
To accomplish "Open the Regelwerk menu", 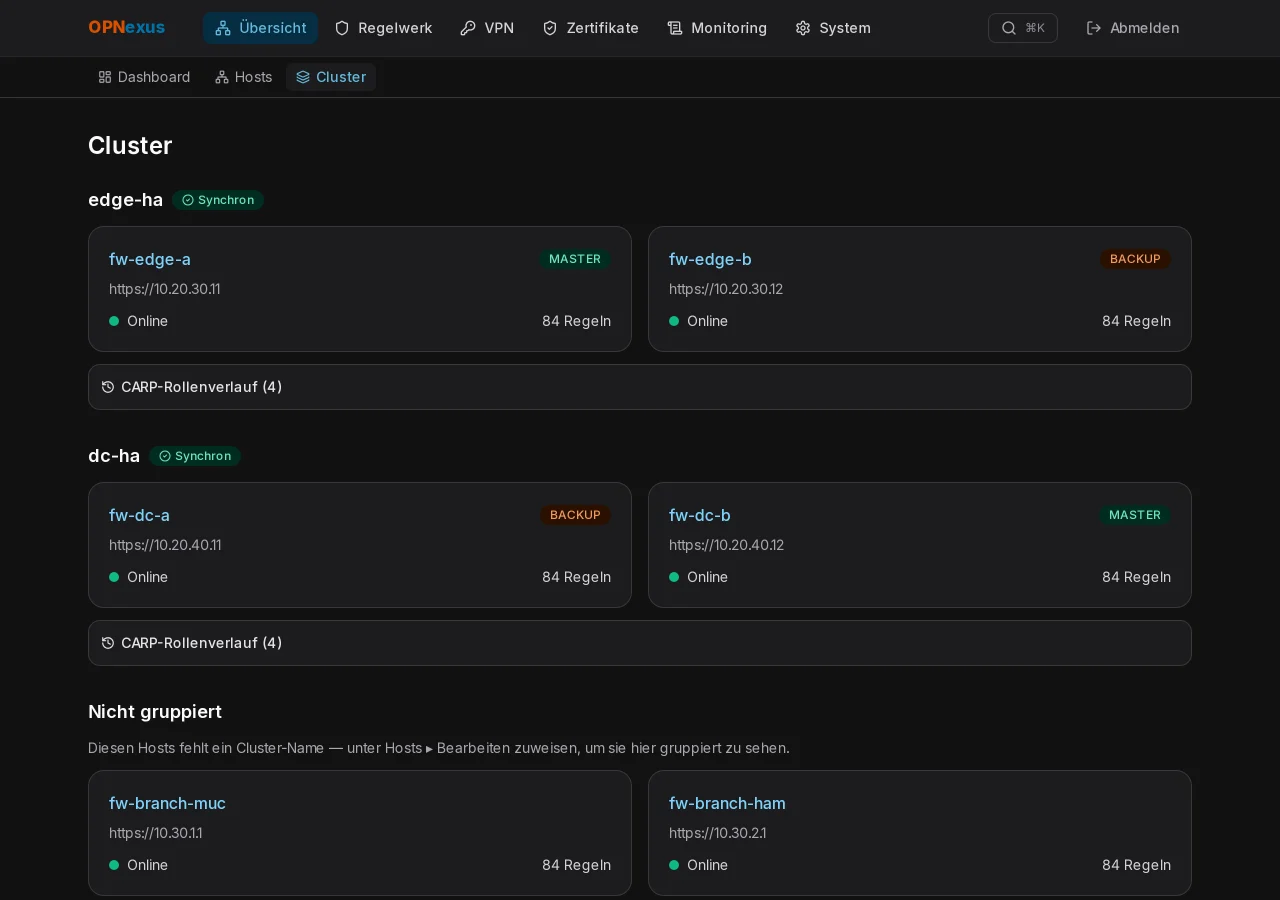I will 383,28.
